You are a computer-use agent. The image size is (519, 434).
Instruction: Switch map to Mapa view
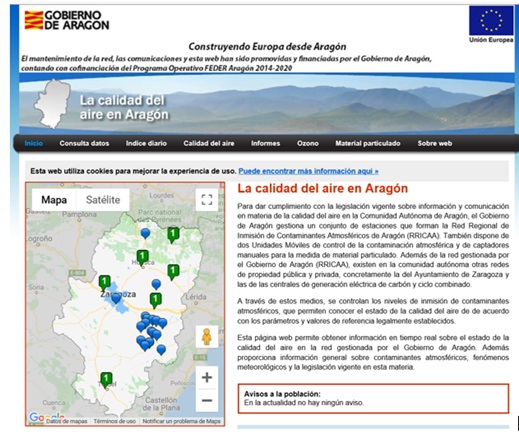point(54,200)
